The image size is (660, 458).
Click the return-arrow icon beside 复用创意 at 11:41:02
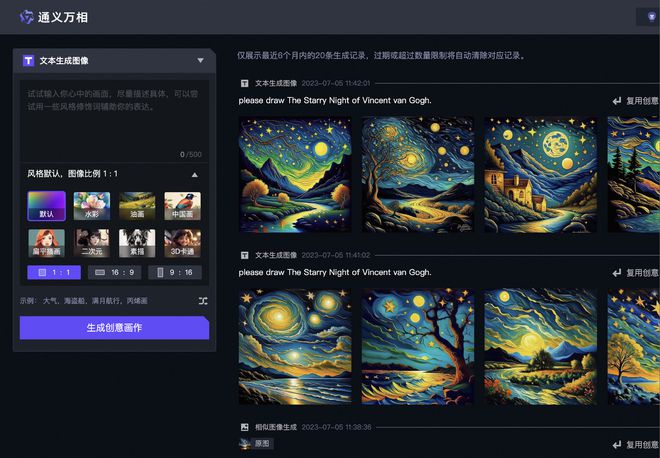pyautogui.click(x=617, y=273)
